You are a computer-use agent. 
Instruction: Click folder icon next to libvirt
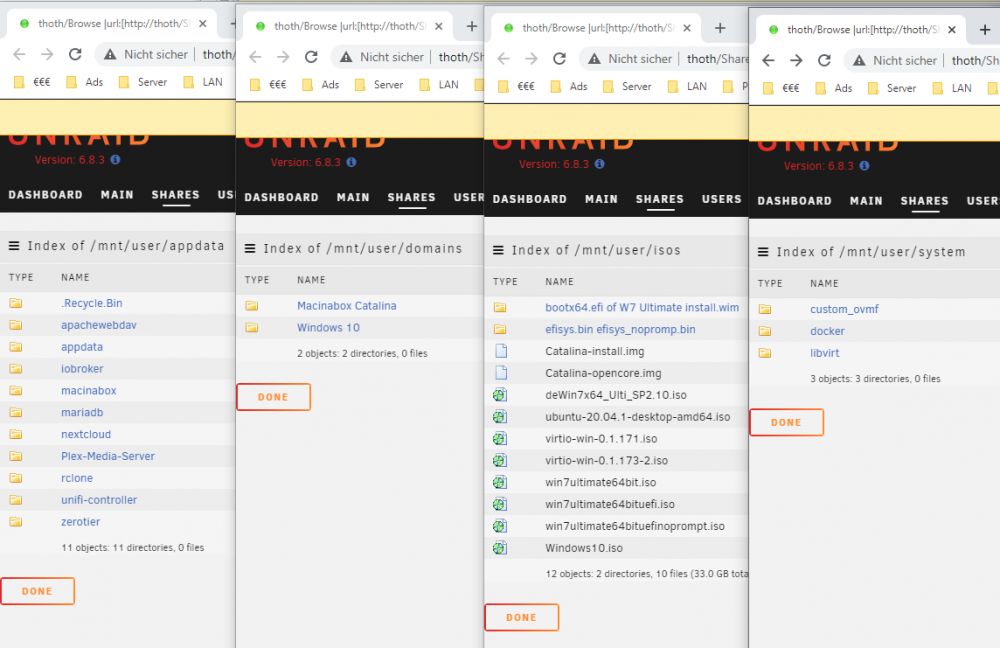click(x=765, y=353)
